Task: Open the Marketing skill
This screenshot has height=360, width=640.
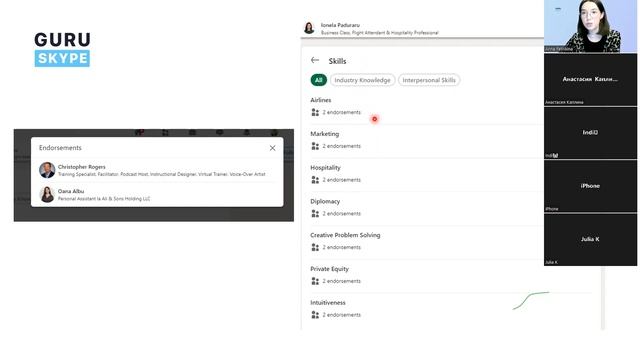Action: [324, 134]
